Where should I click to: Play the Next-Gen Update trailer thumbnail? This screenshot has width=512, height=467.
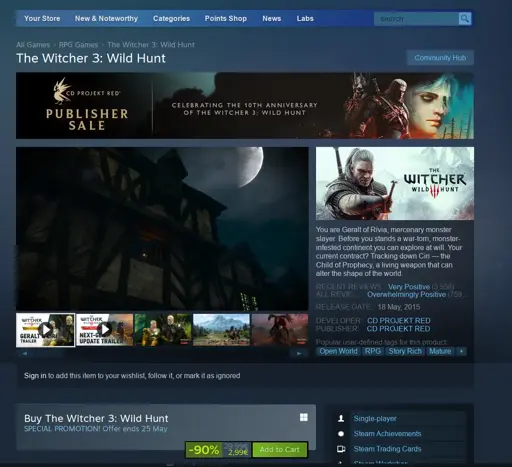click(x=105, y=330)
